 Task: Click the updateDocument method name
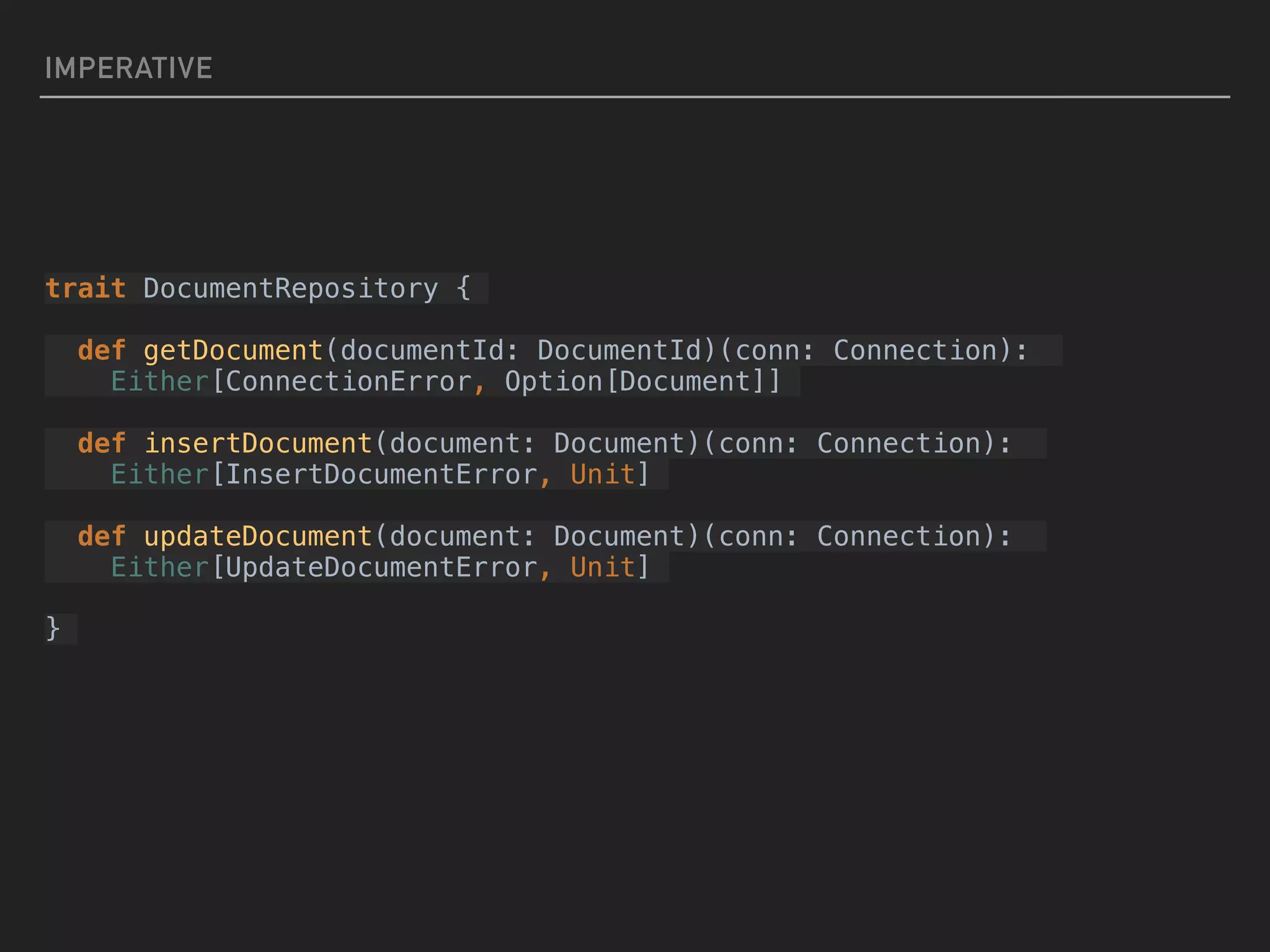(258, 537)
